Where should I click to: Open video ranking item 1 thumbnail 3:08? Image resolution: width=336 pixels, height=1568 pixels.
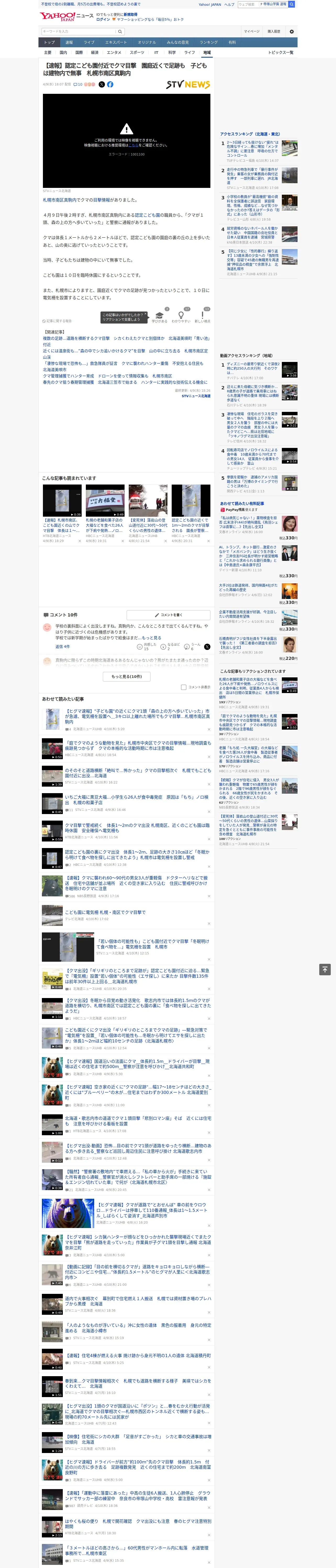tap(290, 370)
